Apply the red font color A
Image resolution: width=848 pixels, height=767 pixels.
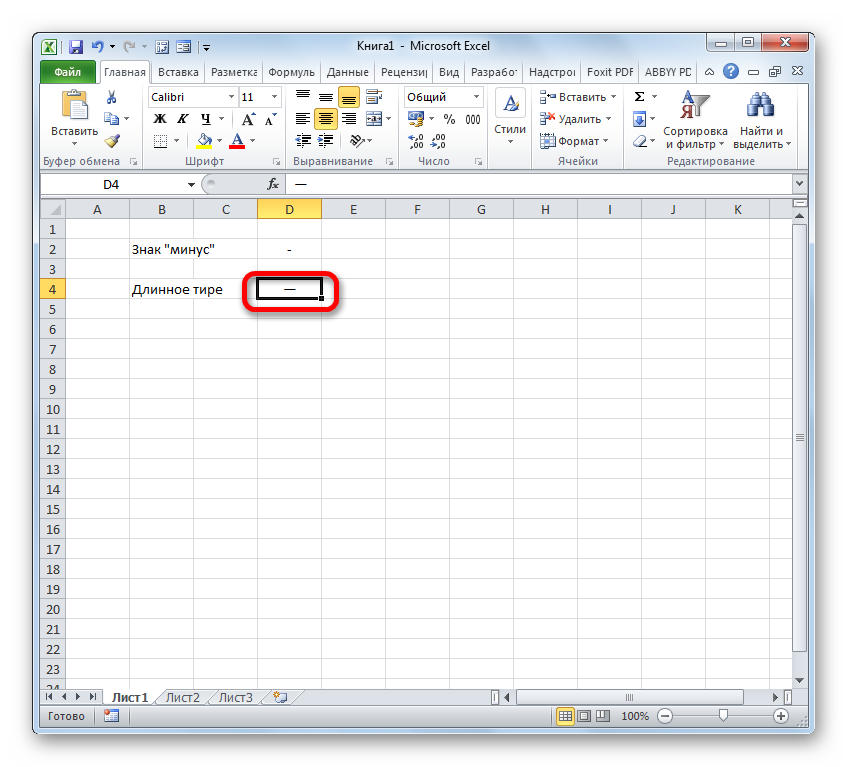pos(237,141)
